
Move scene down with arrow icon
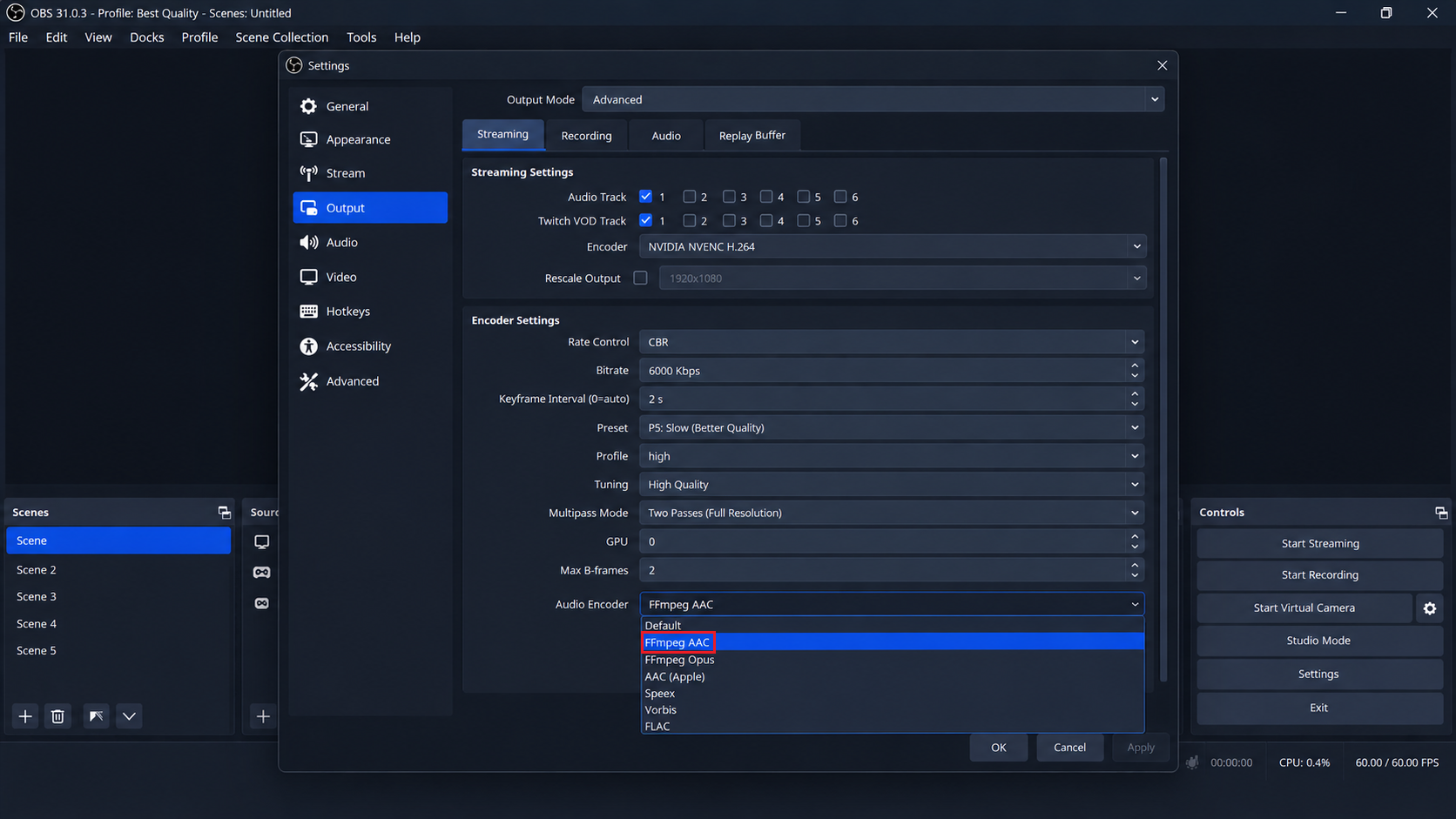pos(129,716)
